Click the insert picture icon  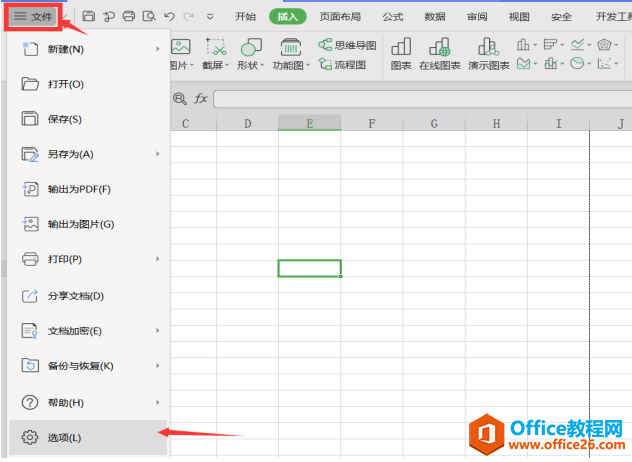point(181,47)
